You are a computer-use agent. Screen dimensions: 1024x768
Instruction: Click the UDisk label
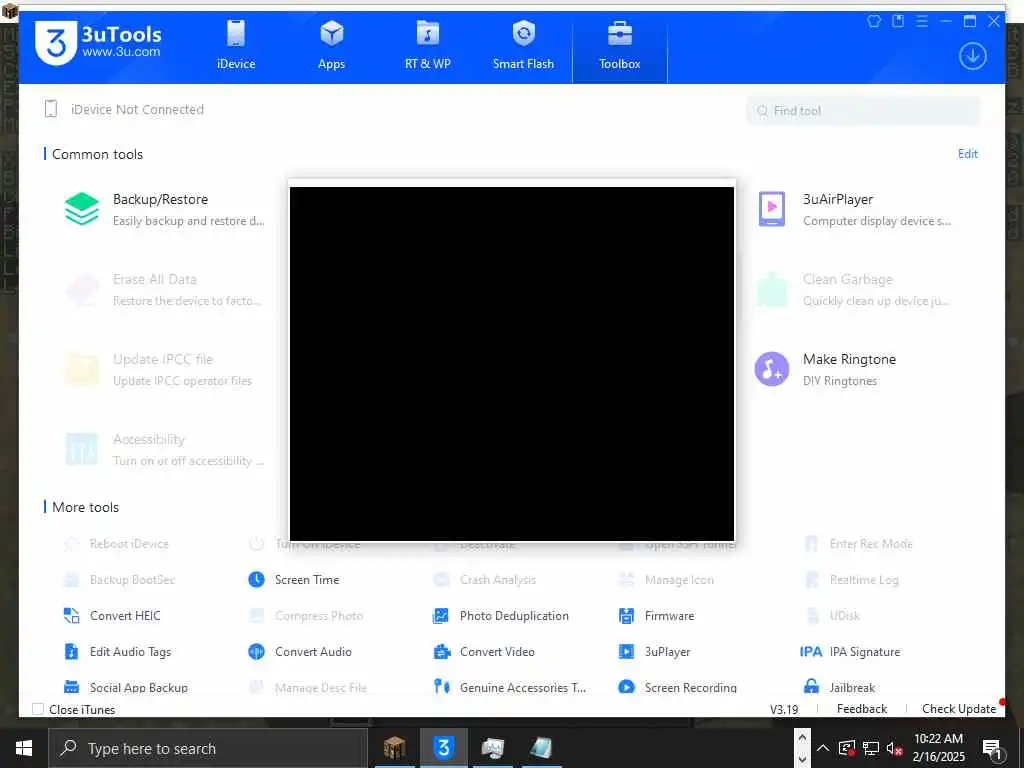844,615
